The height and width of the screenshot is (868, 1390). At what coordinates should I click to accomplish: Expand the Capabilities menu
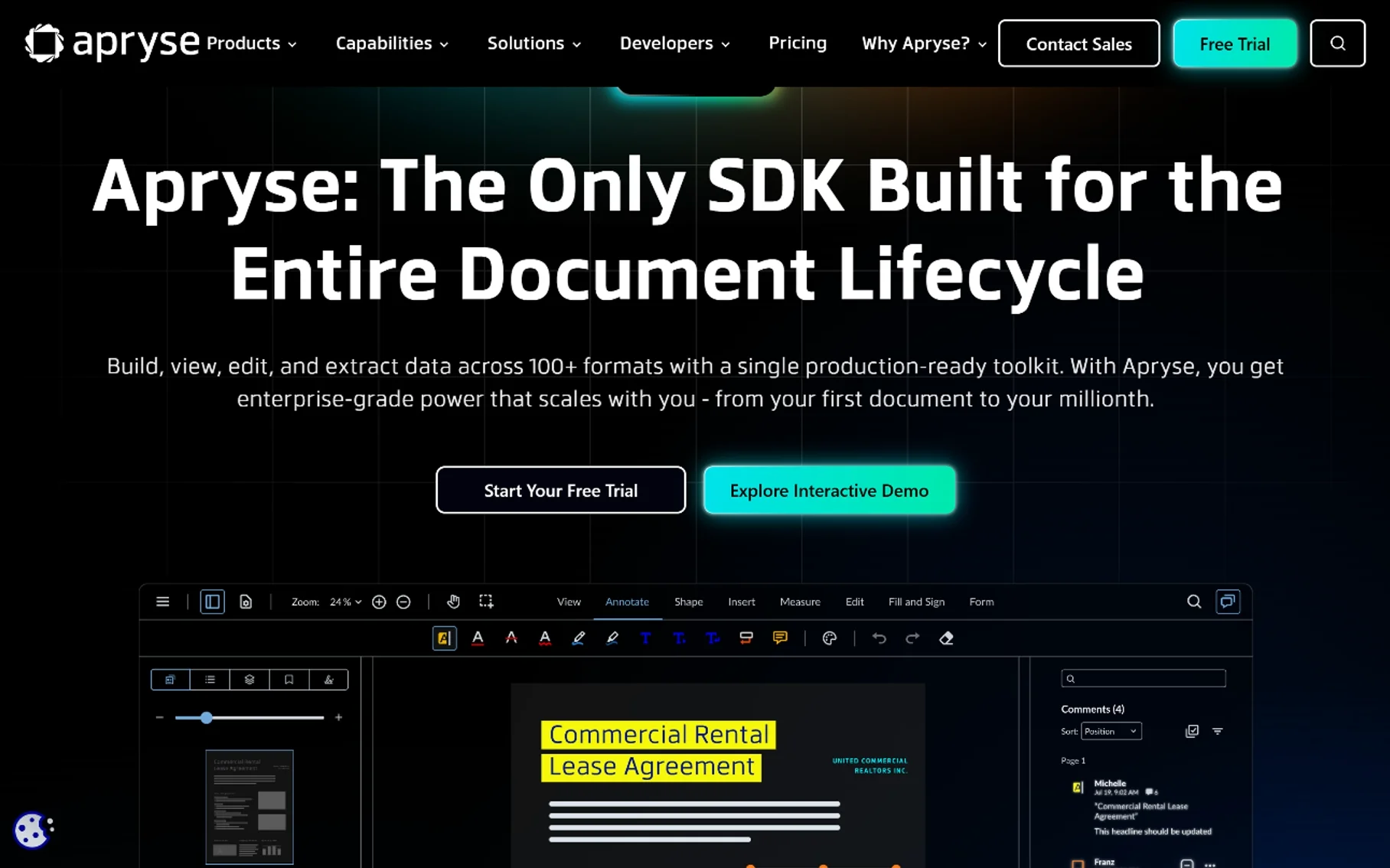392,44
